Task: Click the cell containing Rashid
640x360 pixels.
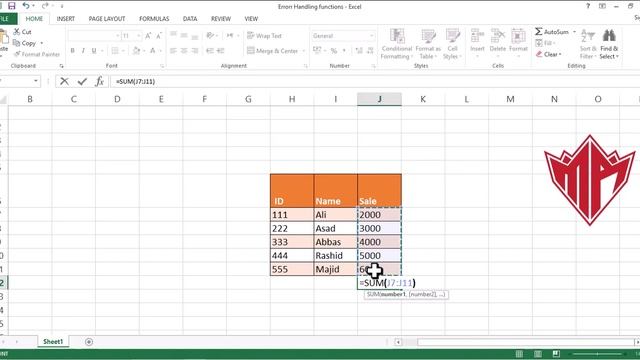Action: tap(336, 256)
